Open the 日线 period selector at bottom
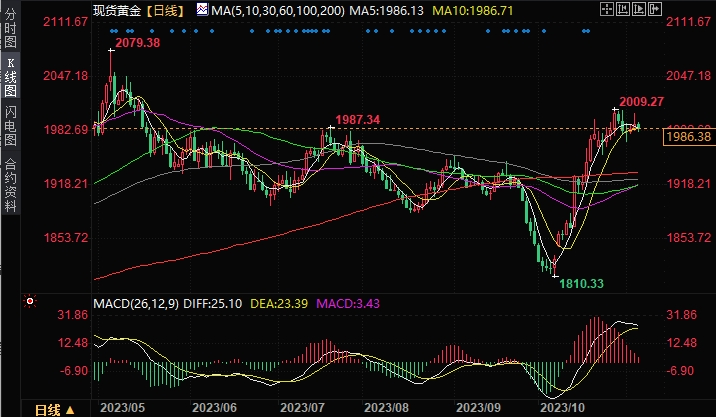This screenshot has height=417, width=716. click(x=54, y=410)
